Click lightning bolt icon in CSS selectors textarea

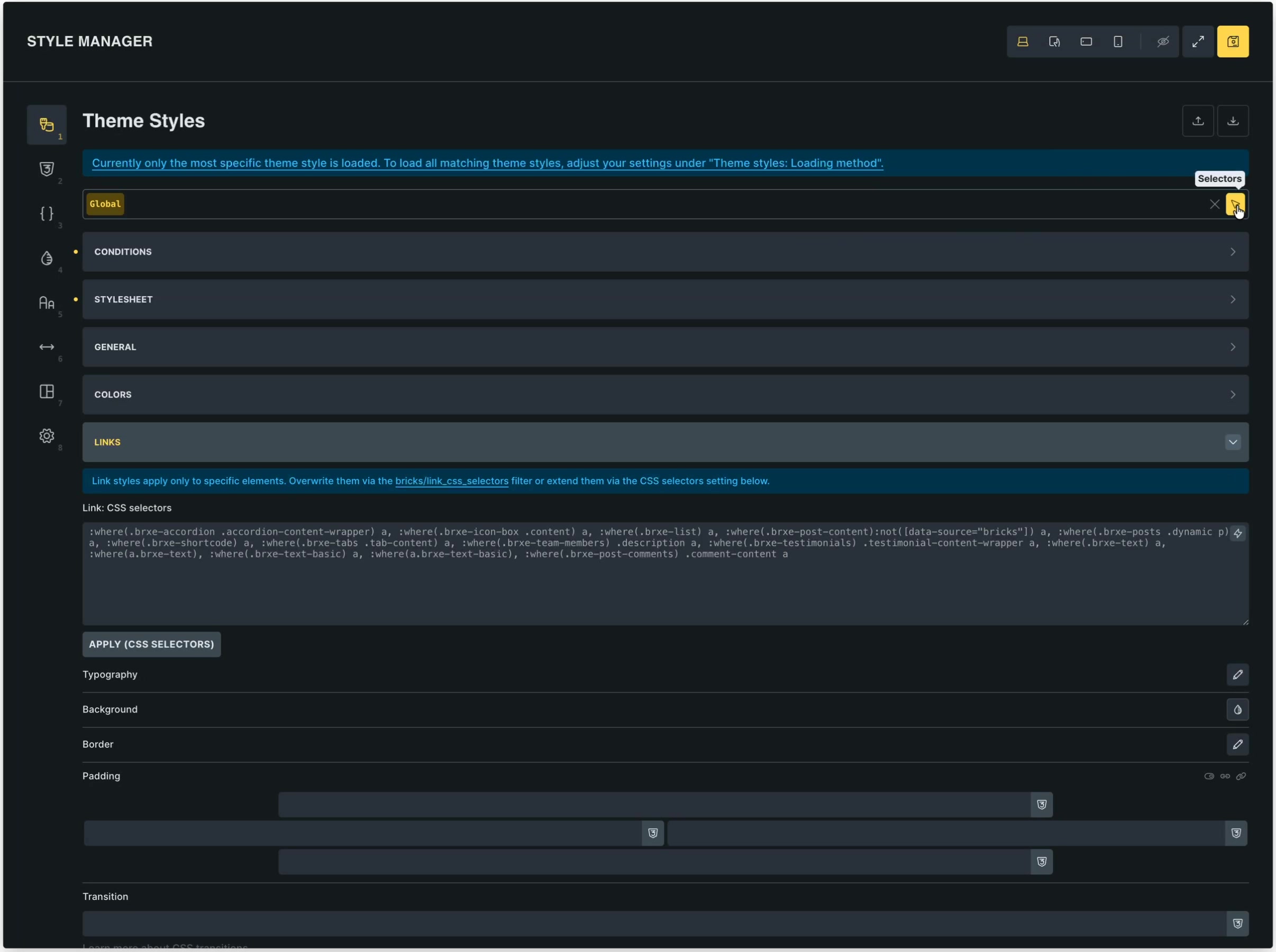click(1238, 534)
